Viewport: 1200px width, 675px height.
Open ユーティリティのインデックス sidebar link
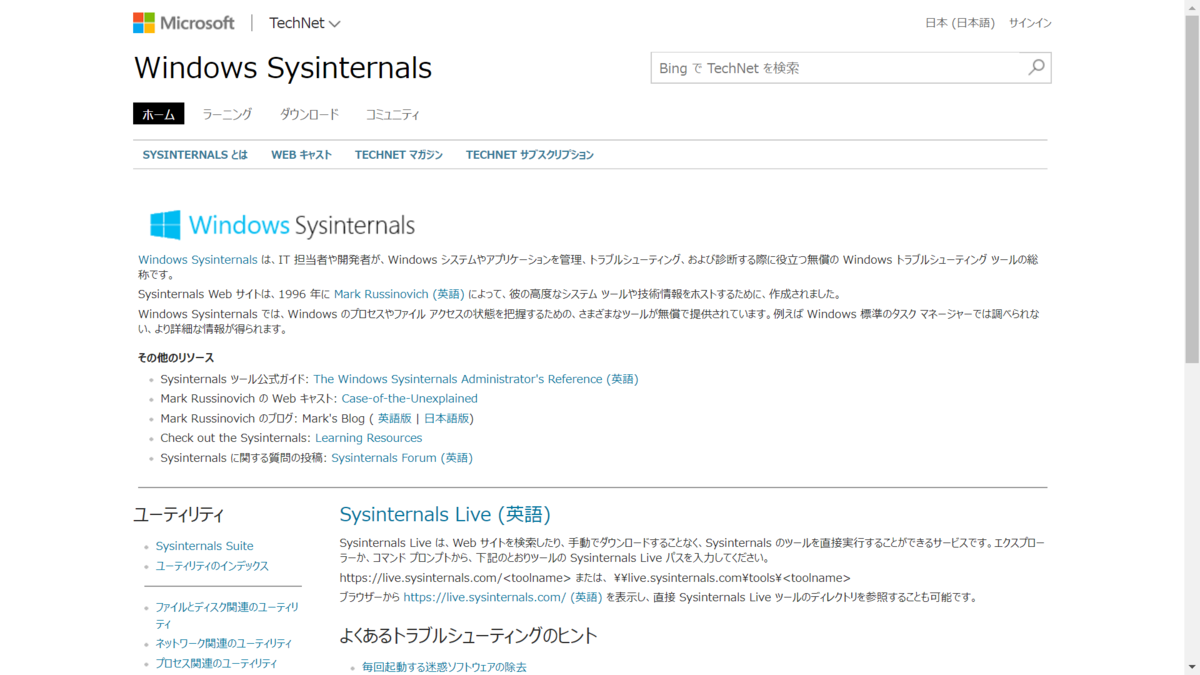[212, 566]
